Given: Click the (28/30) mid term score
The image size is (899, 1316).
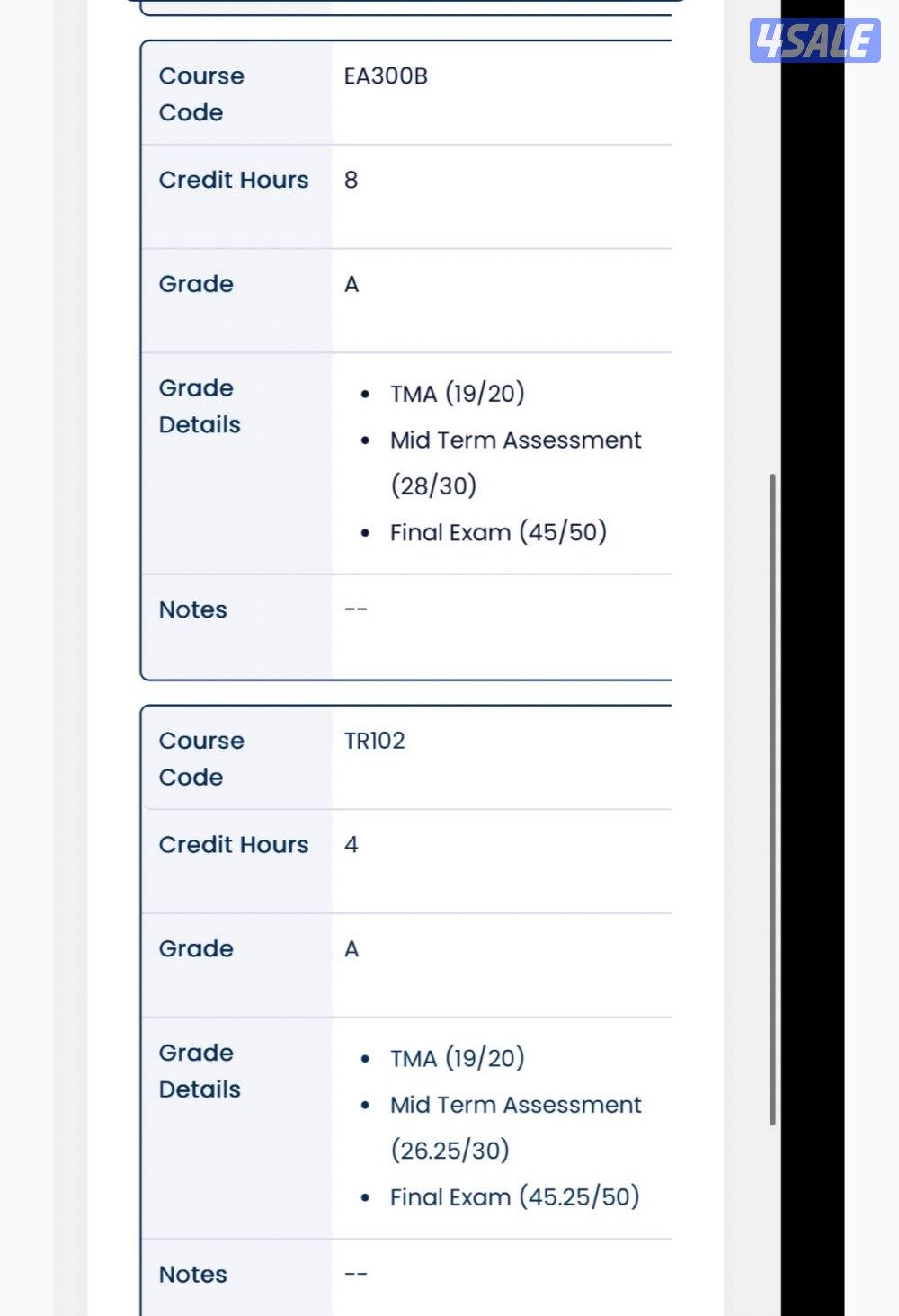Looking at the screenshot, I should coord(433,485).
